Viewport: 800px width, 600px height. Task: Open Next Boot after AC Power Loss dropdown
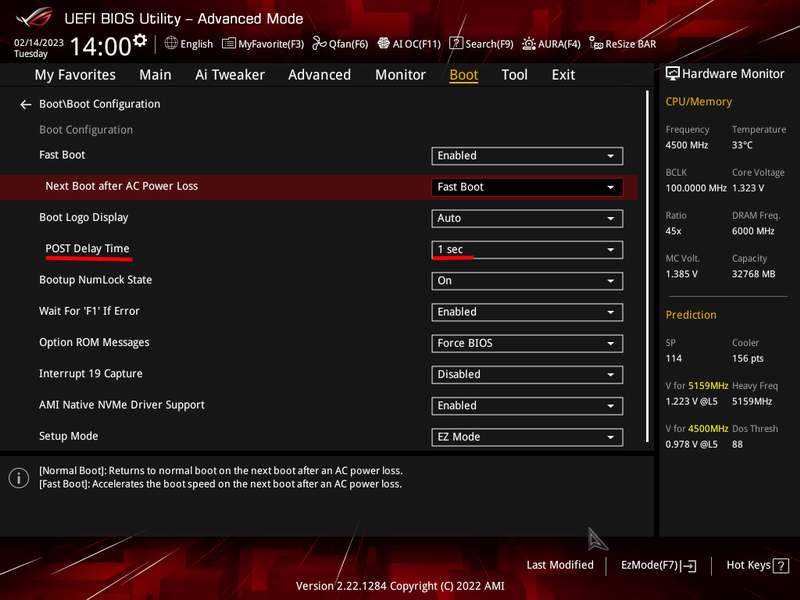tap(527, 187)
